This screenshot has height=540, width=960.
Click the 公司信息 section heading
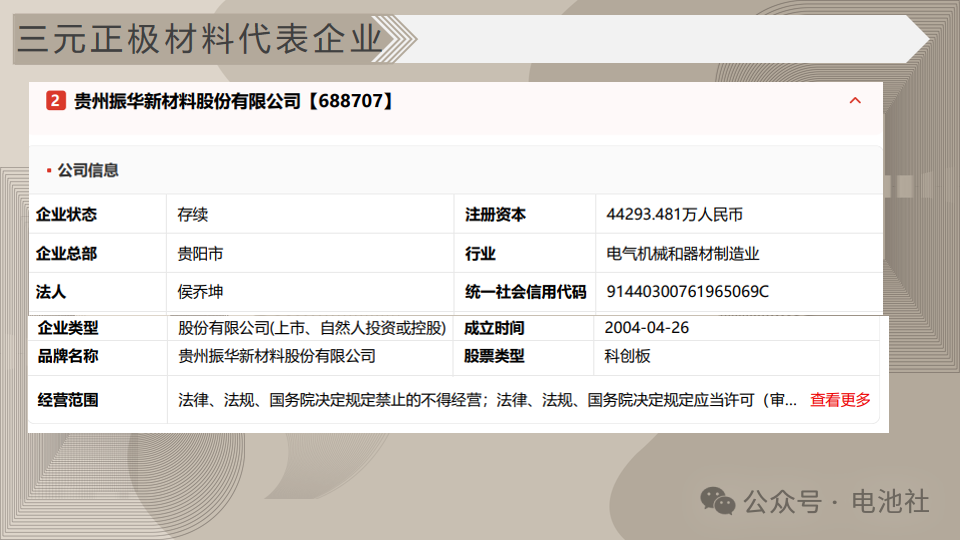(88, 170)
